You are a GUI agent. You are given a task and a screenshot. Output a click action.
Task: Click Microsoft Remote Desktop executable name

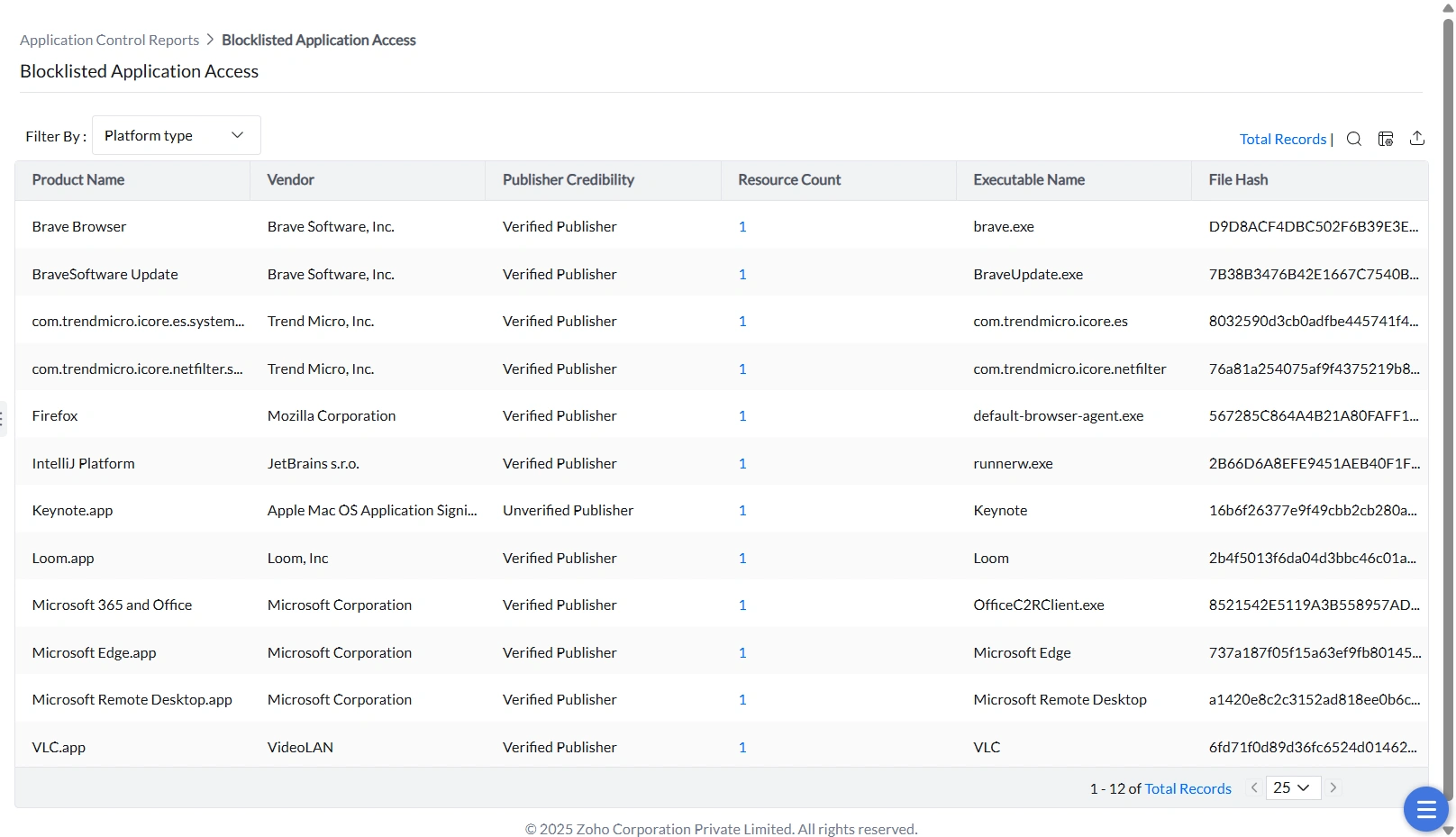(1060, 699)
